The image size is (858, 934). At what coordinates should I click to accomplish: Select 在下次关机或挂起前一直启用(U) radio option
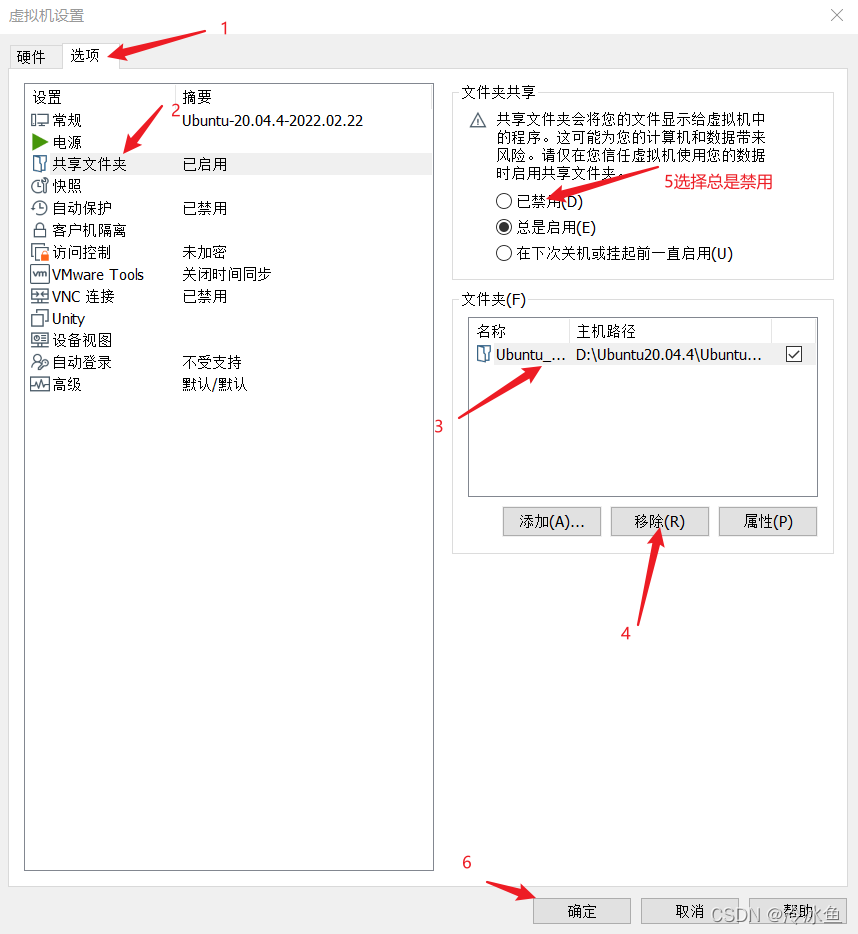[x=504, y=253]
